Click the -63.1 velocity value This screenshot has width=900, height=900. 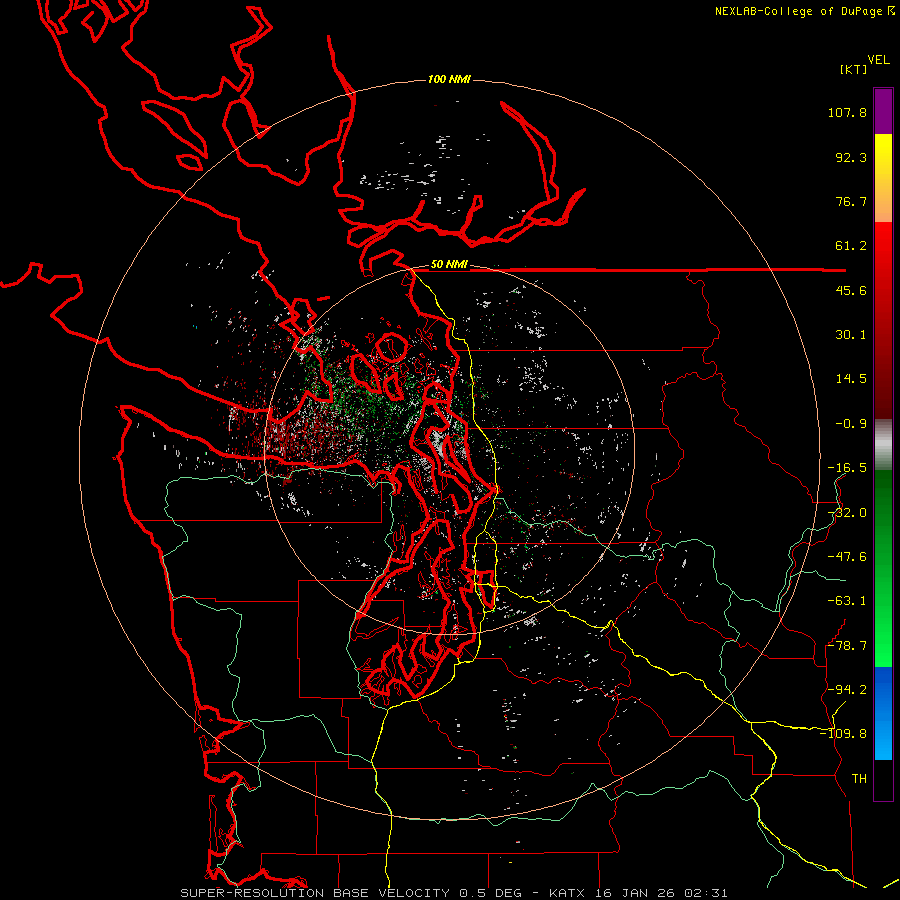coord(847,601)
